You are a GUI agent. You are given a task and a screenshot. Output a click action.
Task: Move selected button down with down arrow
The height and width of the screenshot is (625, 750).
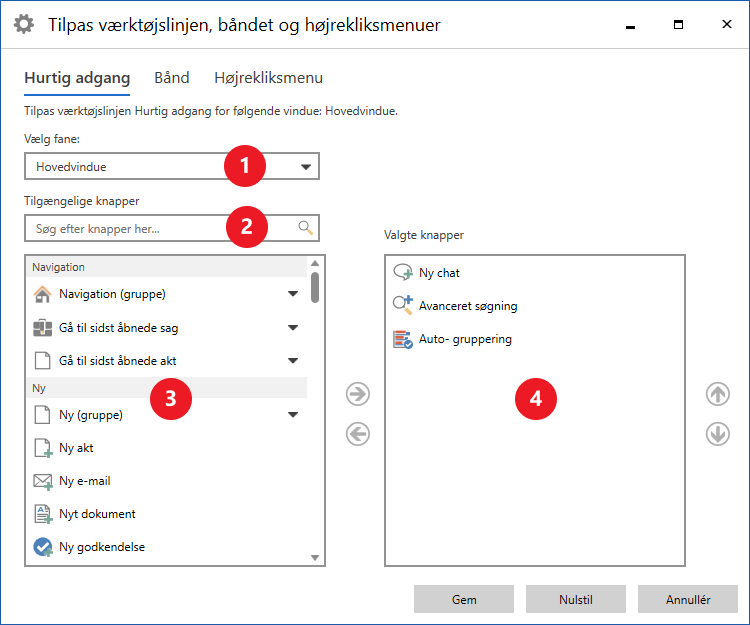(717, 434)
